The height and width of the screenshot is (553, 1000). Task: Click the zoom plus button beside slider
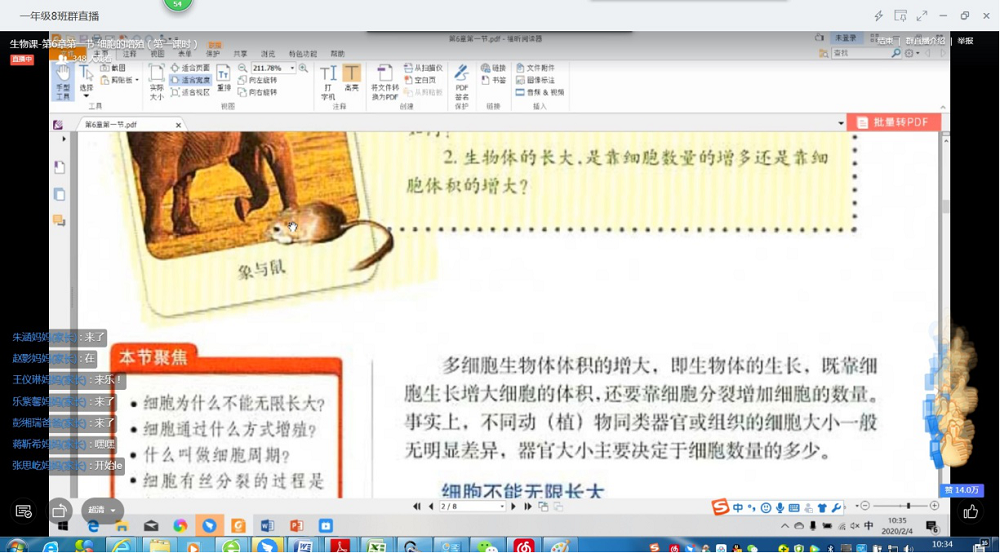pyautogui.click(x=934, y=506)
